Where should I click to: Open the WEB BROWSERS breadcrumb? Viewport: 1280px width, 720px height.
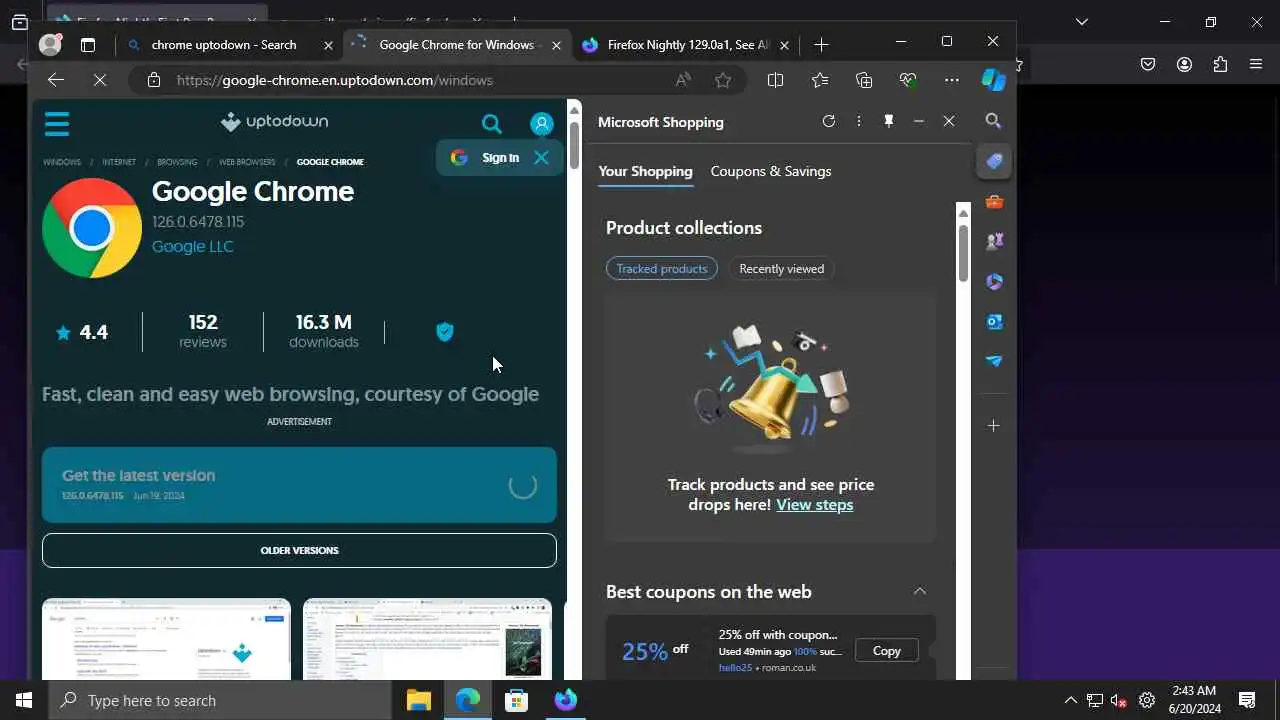[x=247, y=162]
